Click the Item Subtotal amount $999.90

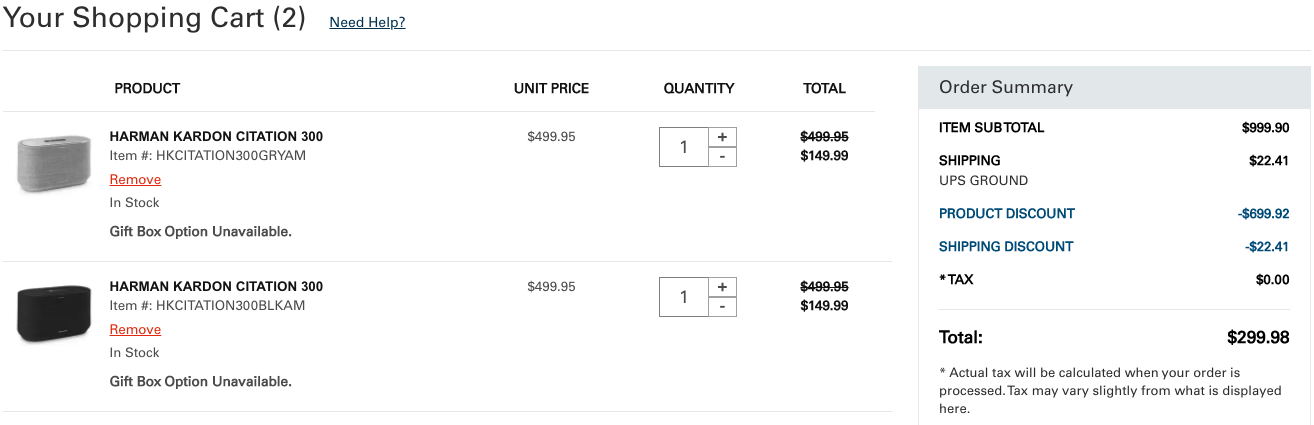pos(1265,128)
